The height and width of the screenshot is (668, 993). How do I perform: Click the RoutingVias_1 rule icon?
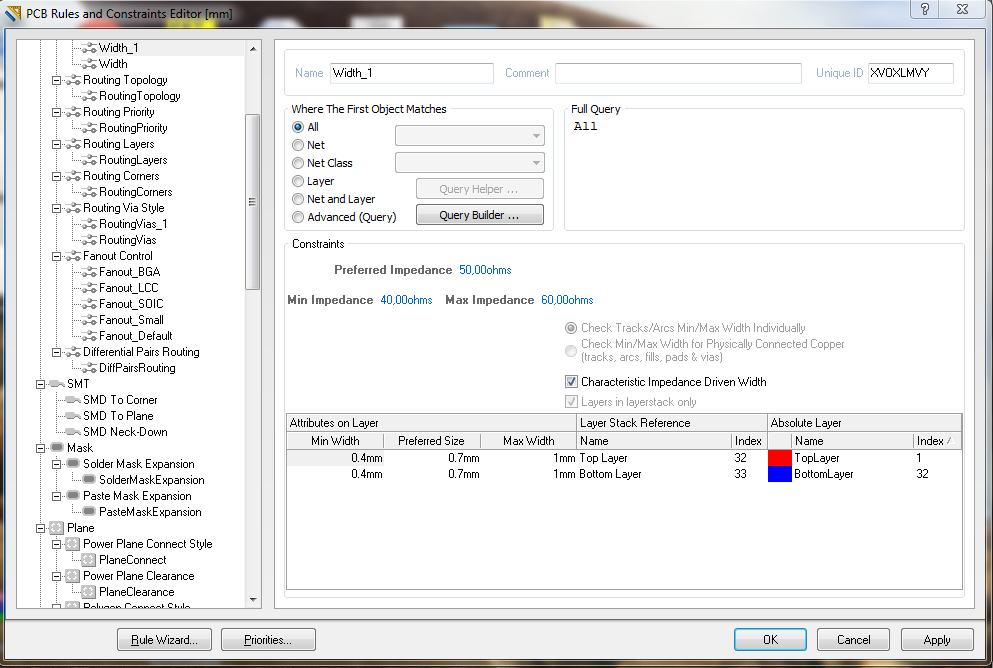(89, 224)
